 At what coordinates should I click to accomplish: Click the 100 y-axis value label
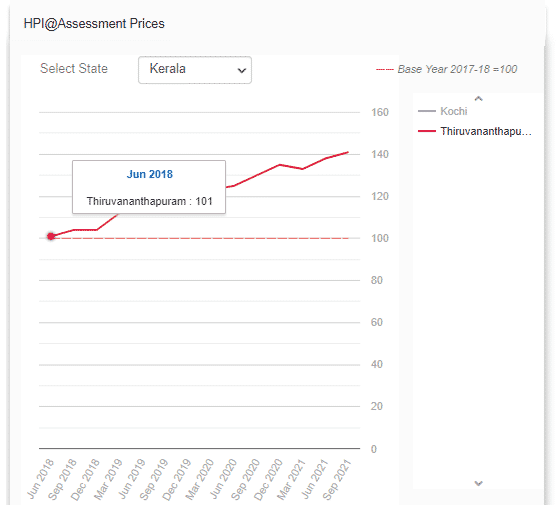tap(380, 238)
